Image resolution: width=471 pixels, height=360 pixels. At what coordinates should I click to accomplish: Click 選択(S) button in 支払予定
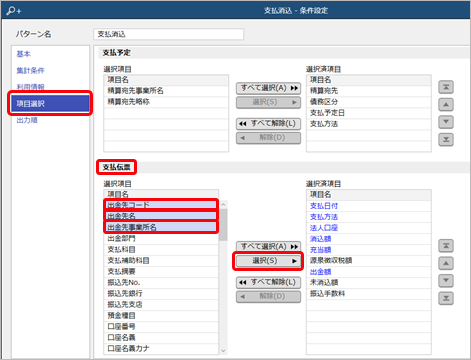(268, 102)
